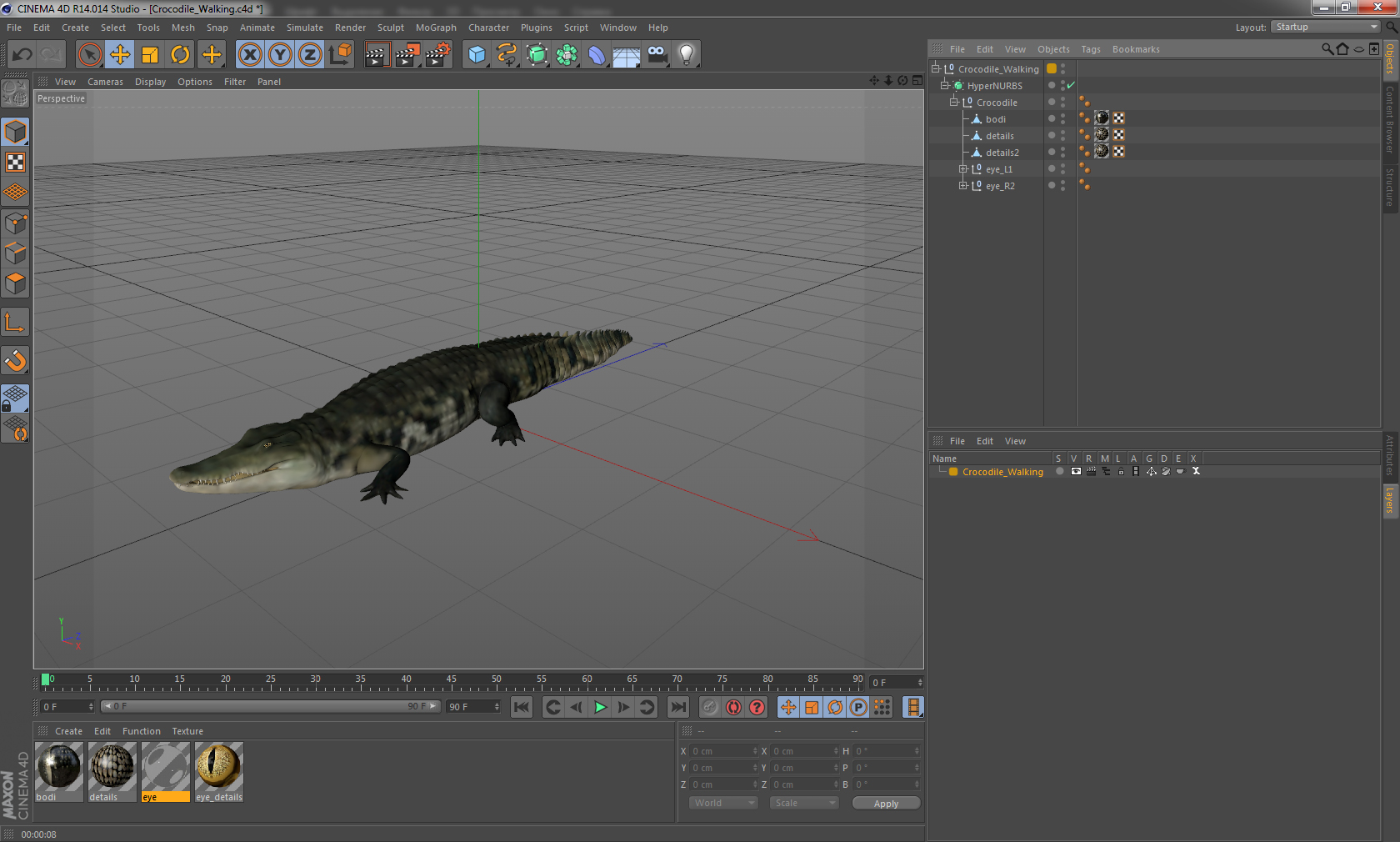Open the Character menu
Screen dimensions: 1400x842
click(488, 28)
